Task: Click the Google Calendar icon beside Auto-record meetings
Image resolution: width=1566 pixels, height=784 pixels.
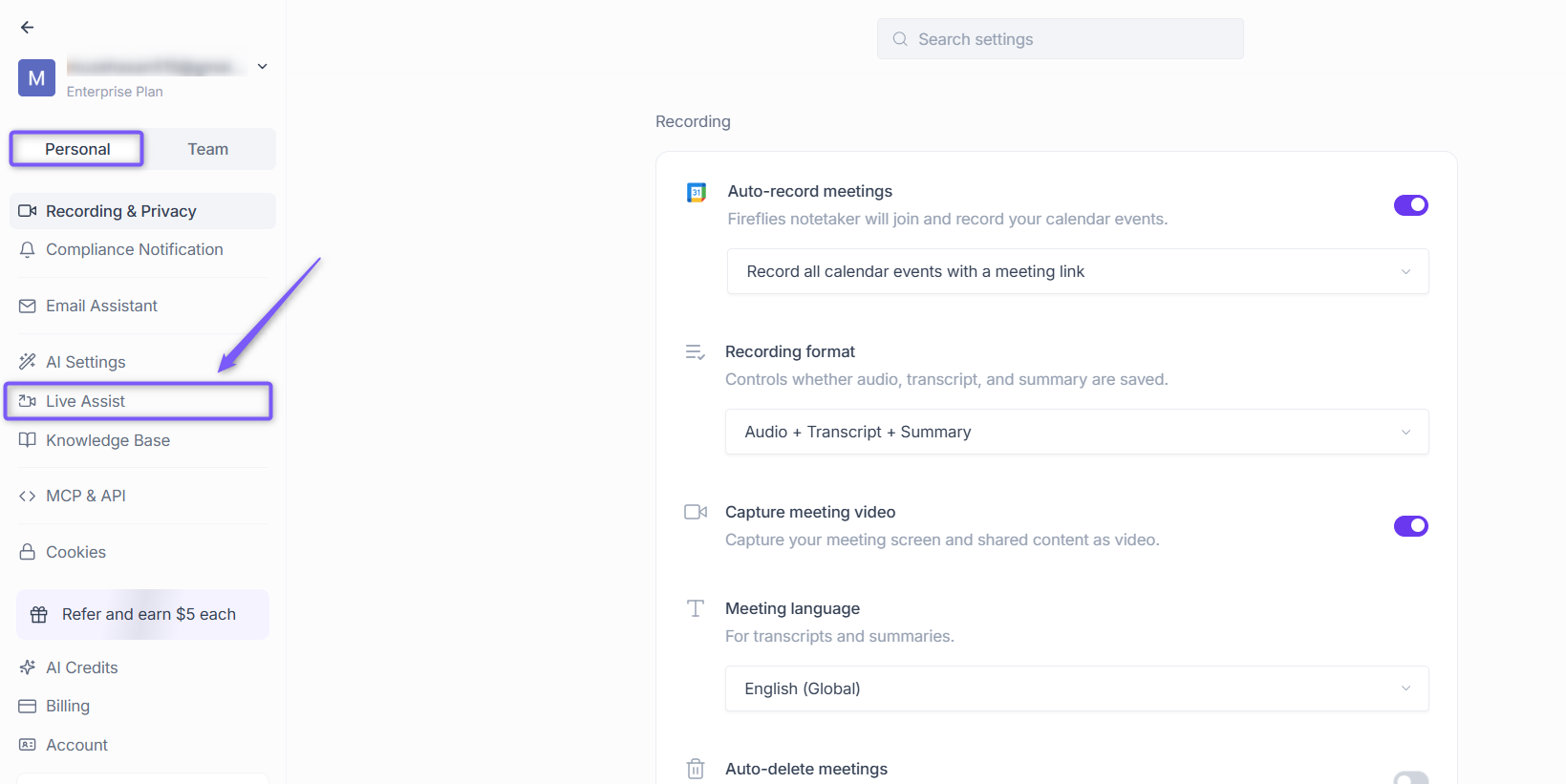Action: point(697,193)
